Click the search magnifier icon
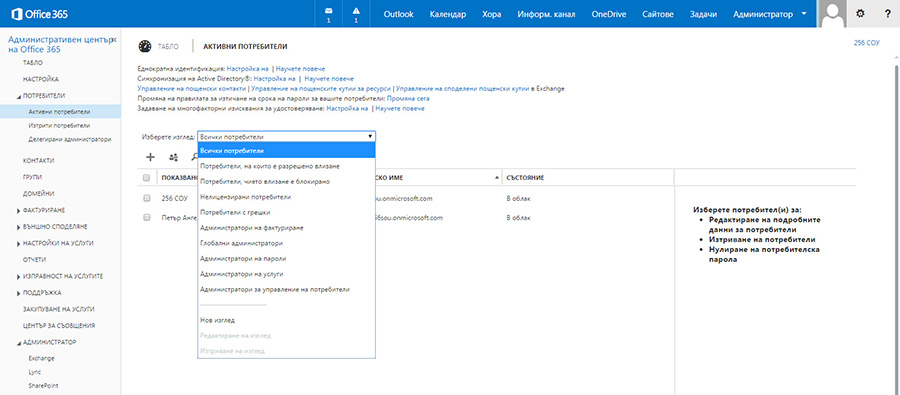The image size is (900, 395). (195, 157)
